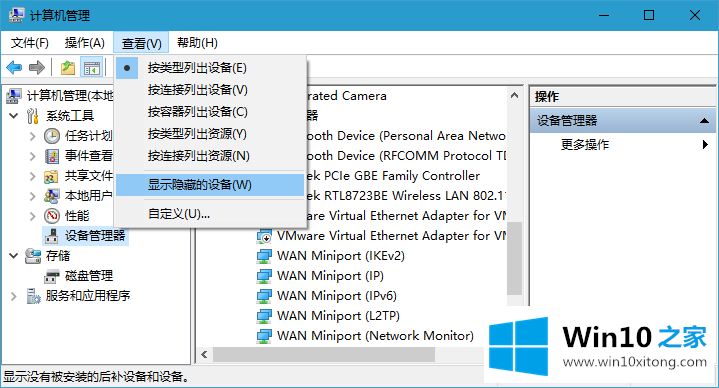Select the 'WAN Miniport (Network Monitor)' device text

(375, 336)
